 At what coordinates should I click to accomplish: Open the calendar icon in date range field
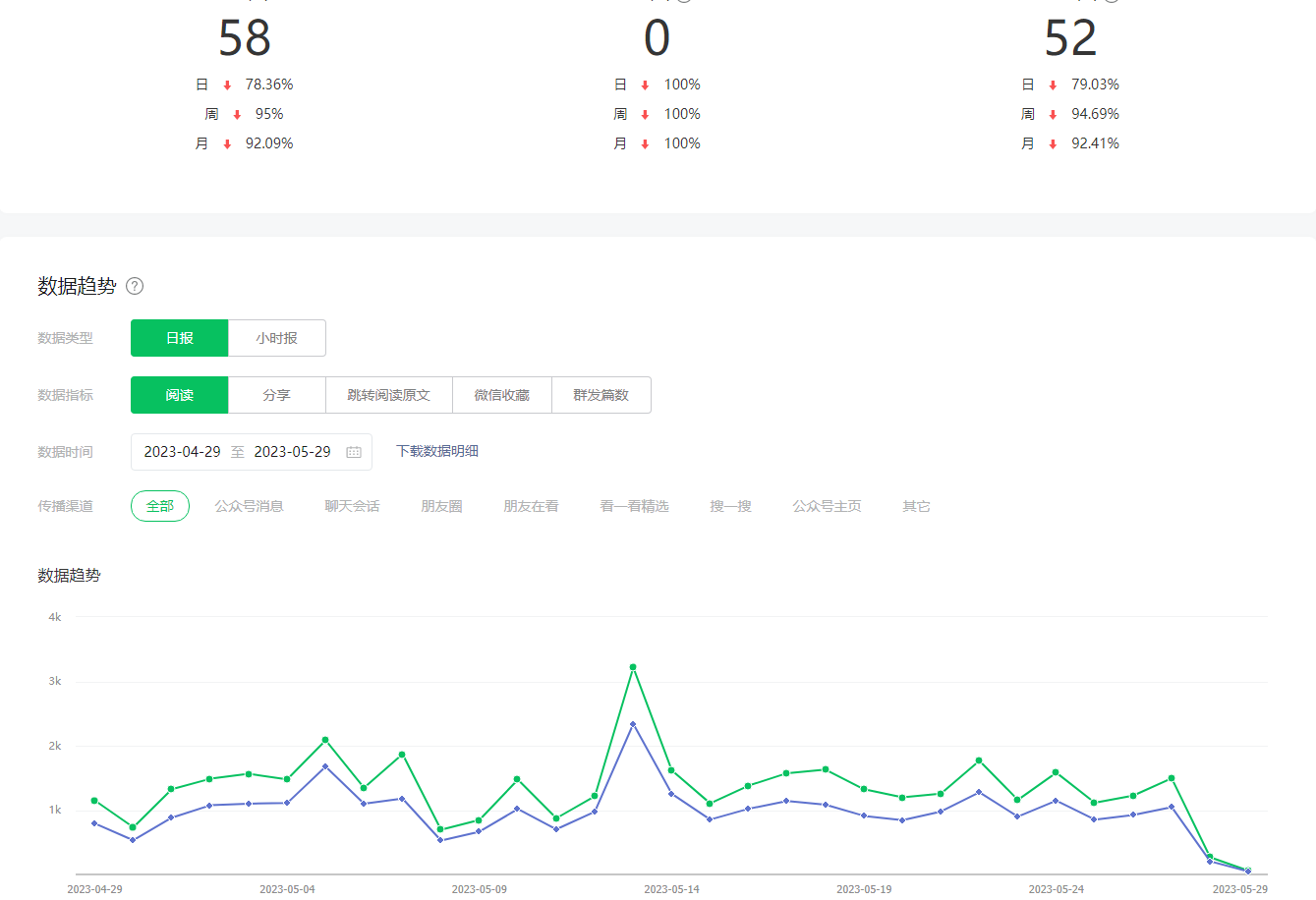[x=354, y=452]
